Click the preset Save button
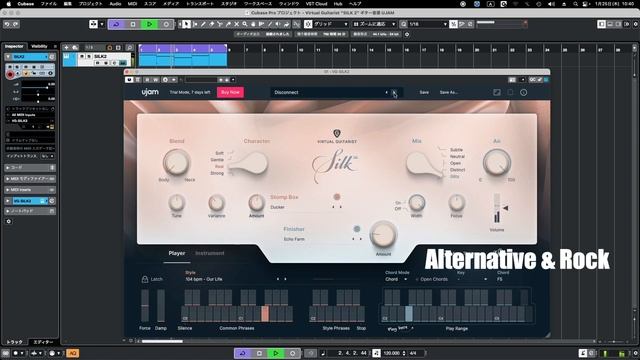Viewport: 640px width, 360px height. click(x=424, y=92)
